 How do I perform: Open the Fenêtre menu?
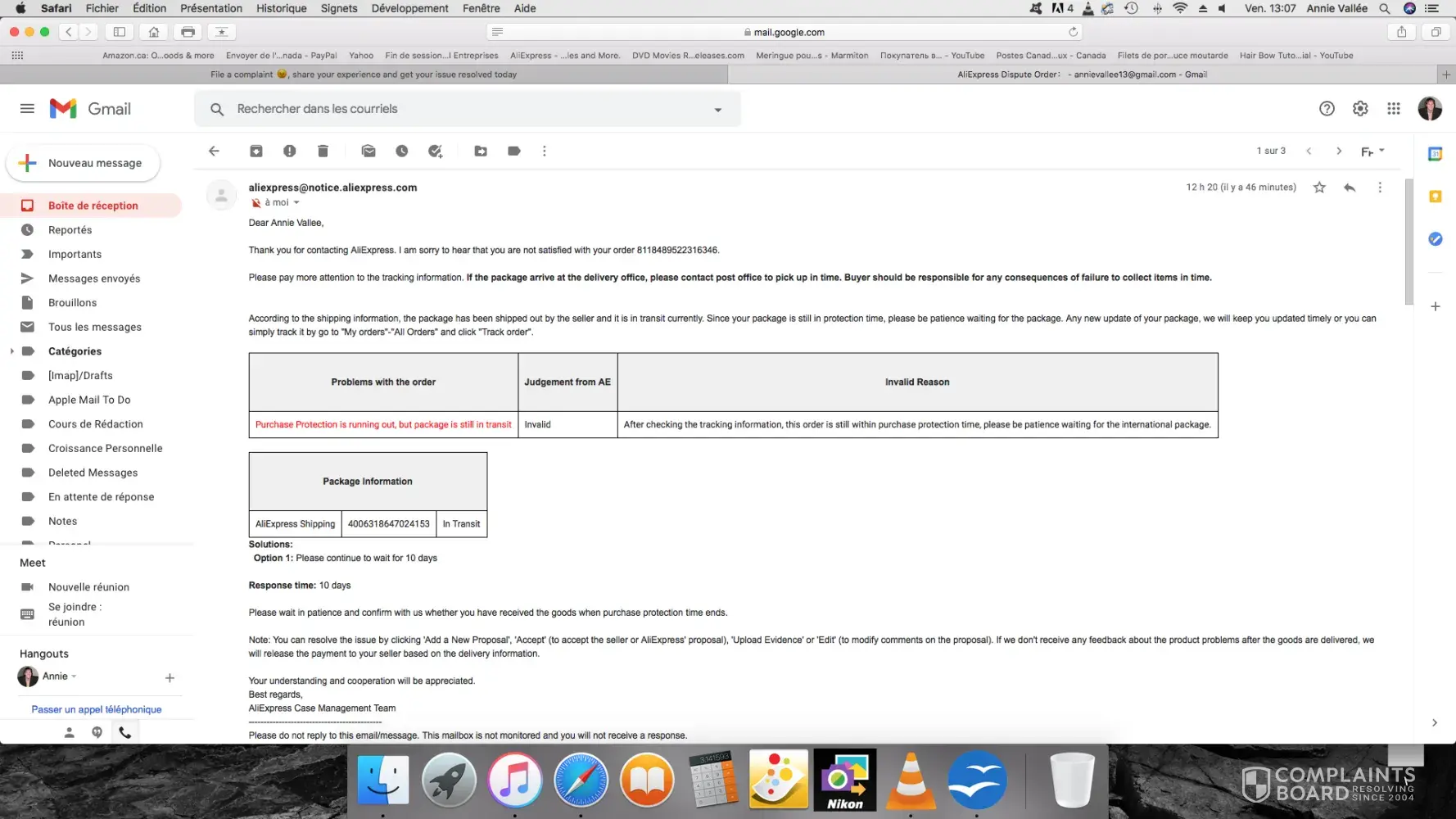tap(482, 8)
